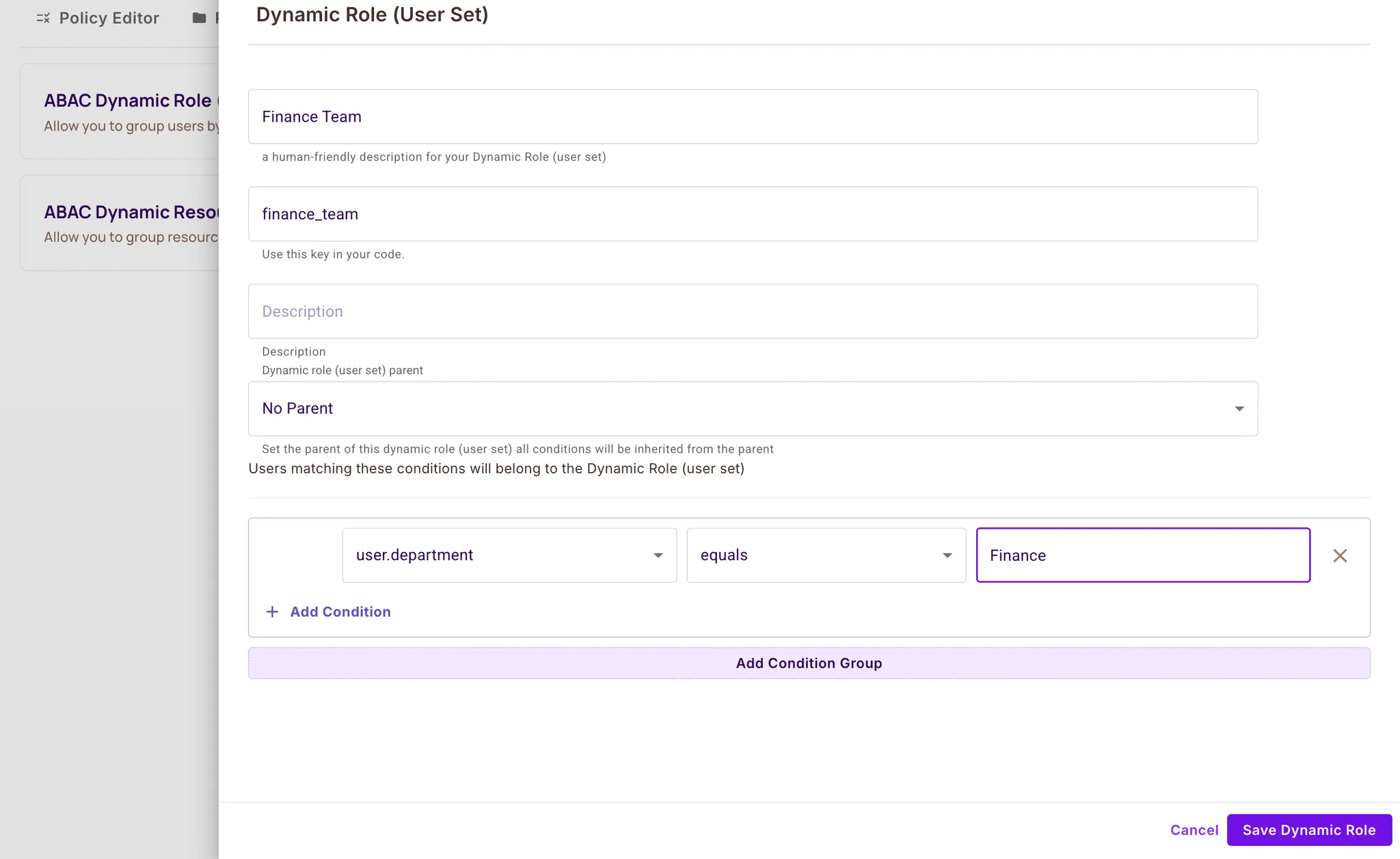Click the Finance condition value field
Image resolution: width=1400 pixels, height=859 pixels.
coord(1142,555)
